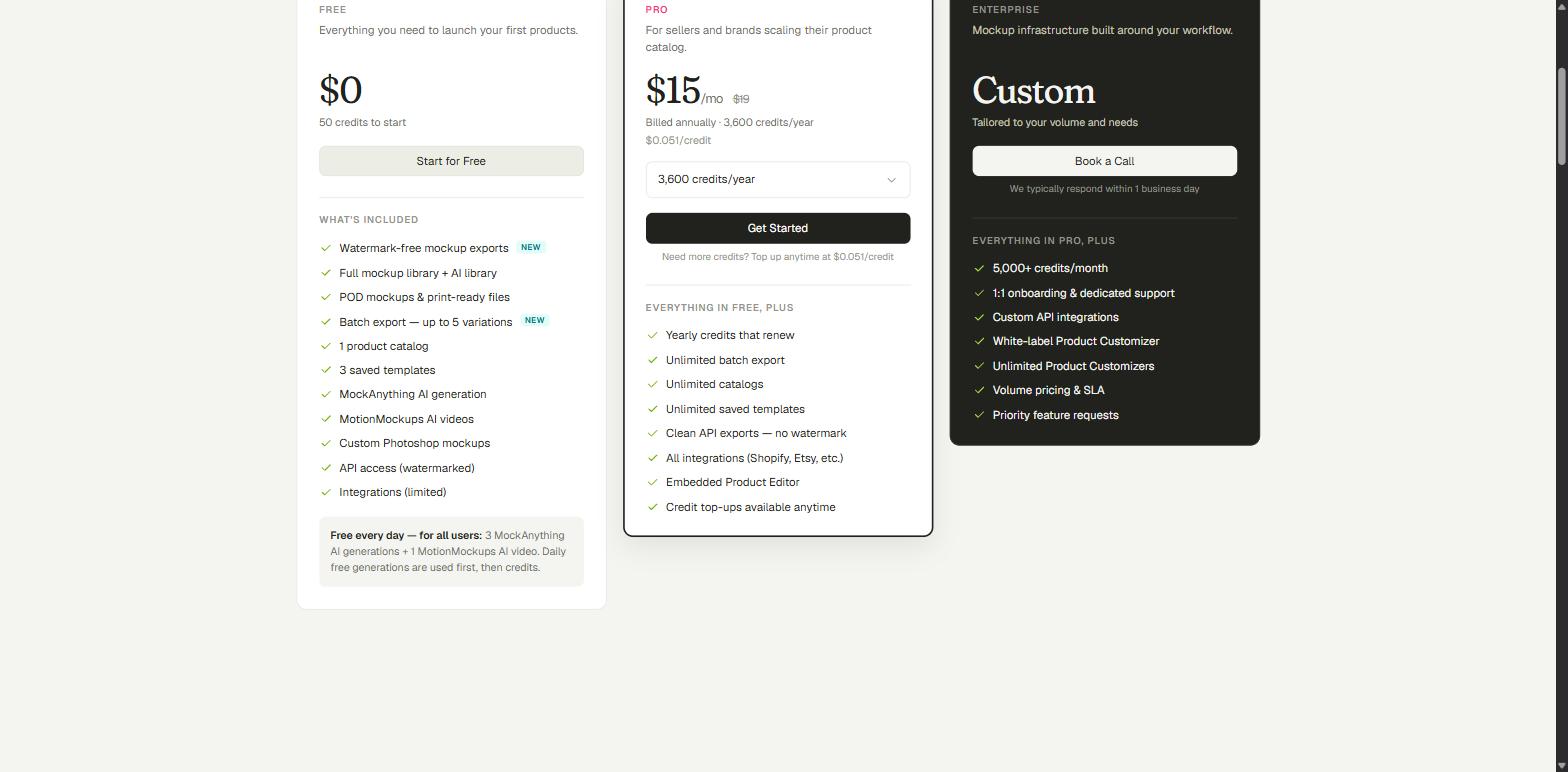Click the FREE plan label

(333, 10)
